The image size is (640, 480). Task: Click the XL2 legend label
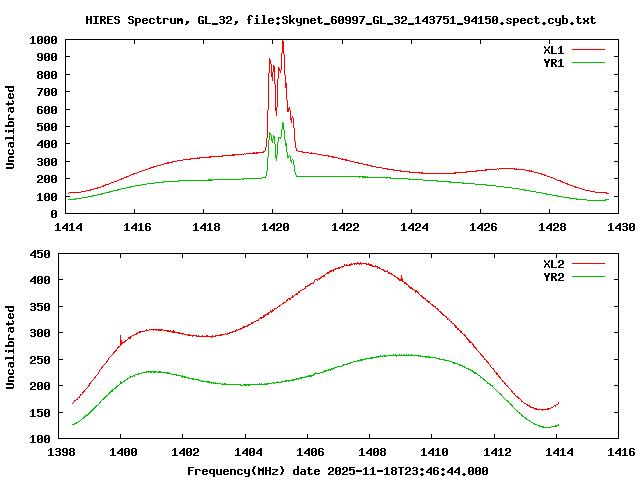[x=553, y=264]
